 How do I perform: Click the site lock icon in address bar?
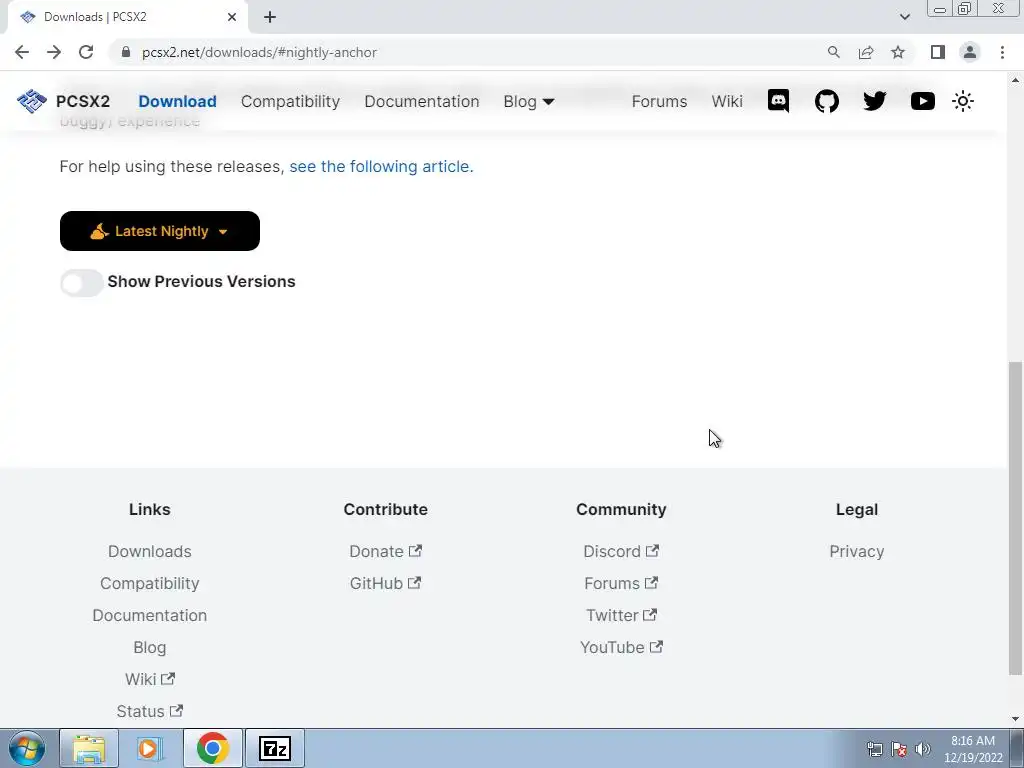(x=126, y=52)
